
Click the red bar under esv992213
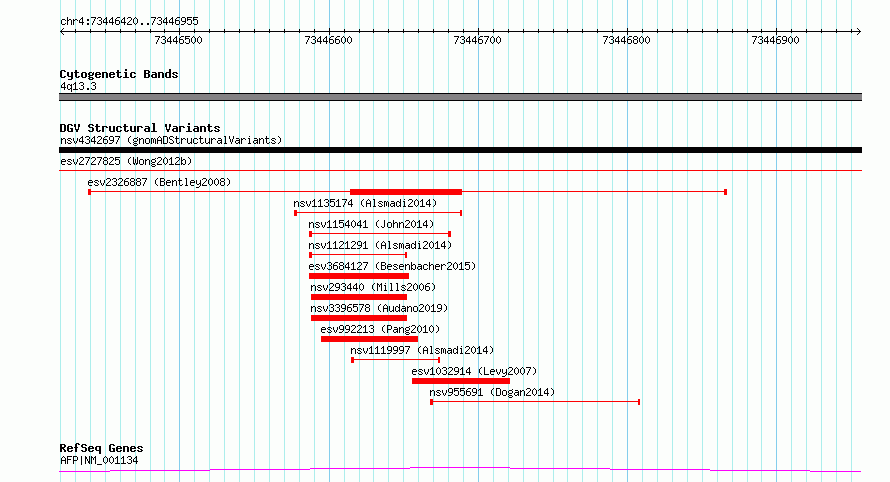pyautogui.click(x=370, y=339)
